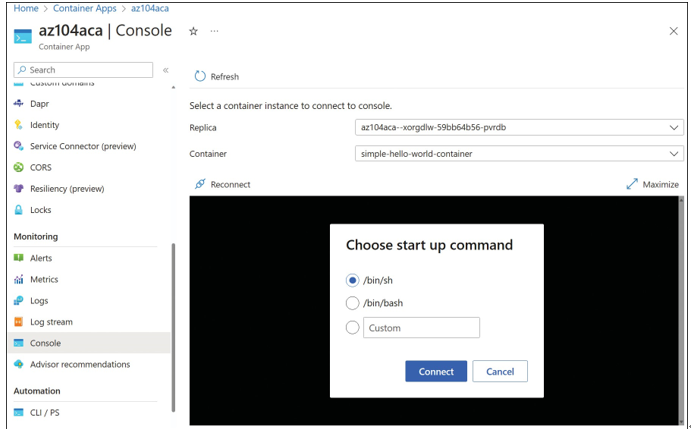Click the Logs icon
Screen dimensions: 691x431
click(x=19, y=301)
